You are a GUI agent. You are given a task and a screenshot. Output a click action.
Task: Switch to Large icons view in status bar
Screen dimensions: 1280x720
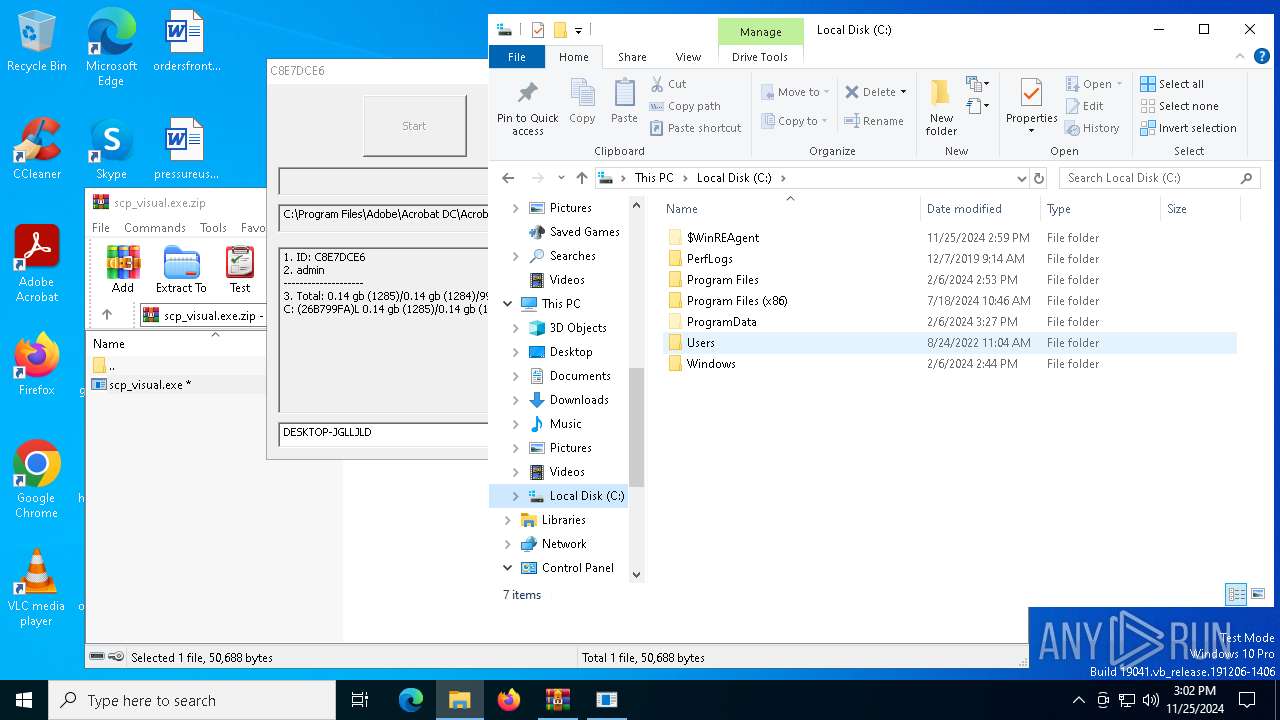[x=1259, y=594]
